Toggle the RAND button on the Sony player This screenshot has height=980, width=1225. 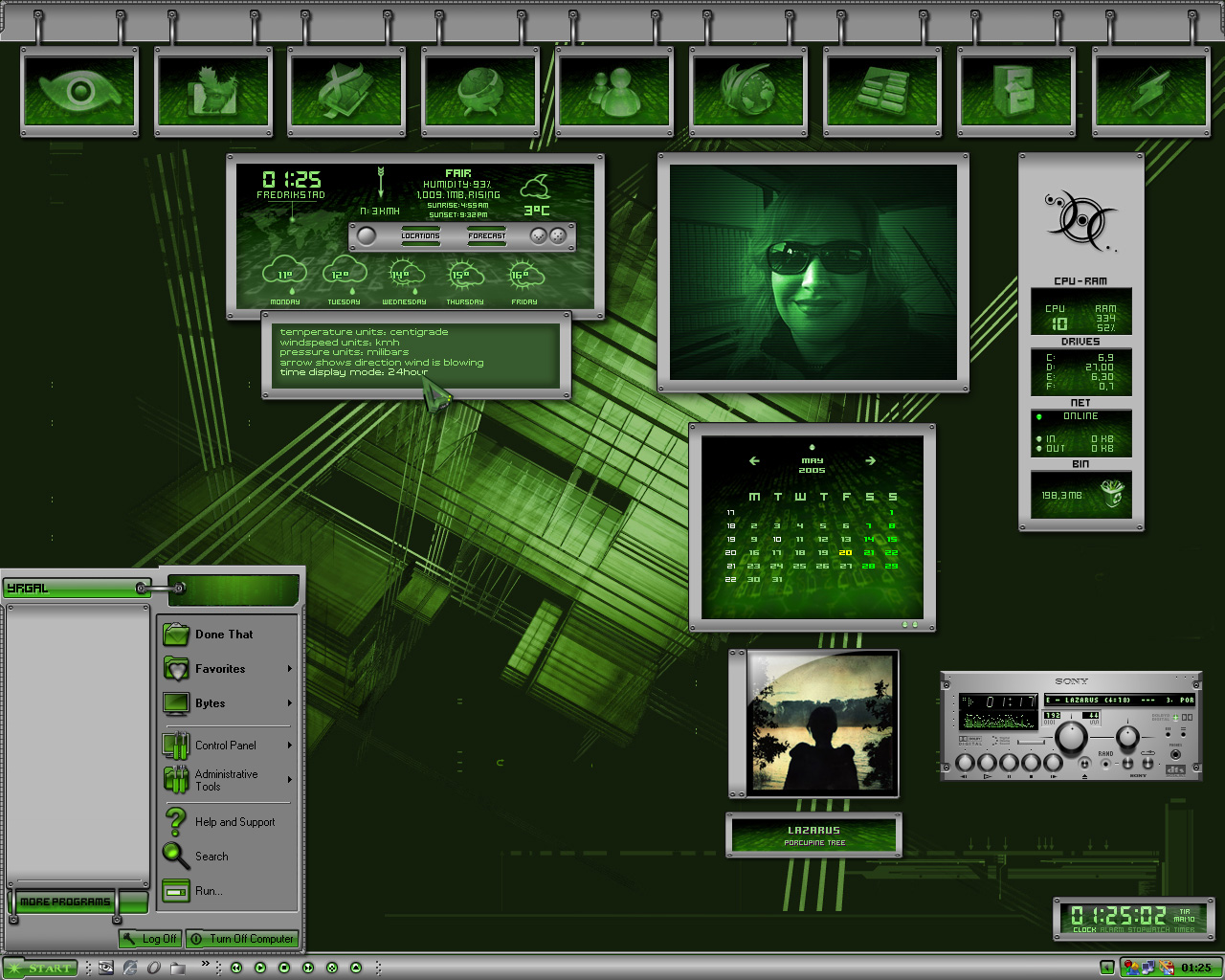(1105, 763)
